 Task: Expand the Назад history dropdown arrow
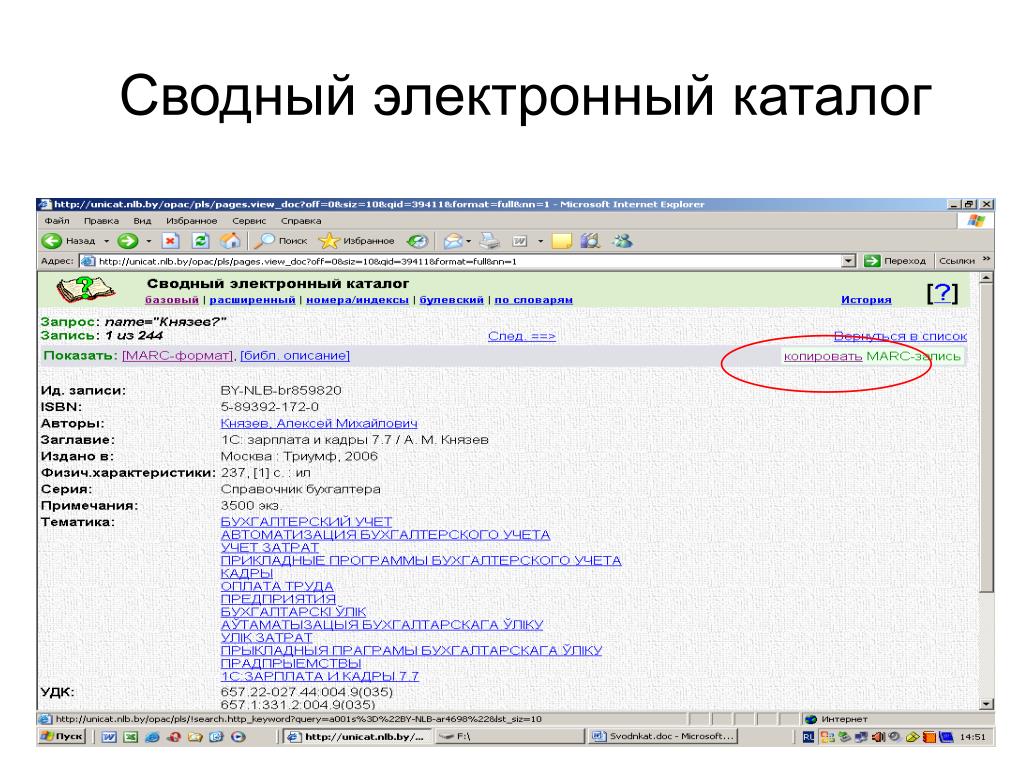(106, 242)
